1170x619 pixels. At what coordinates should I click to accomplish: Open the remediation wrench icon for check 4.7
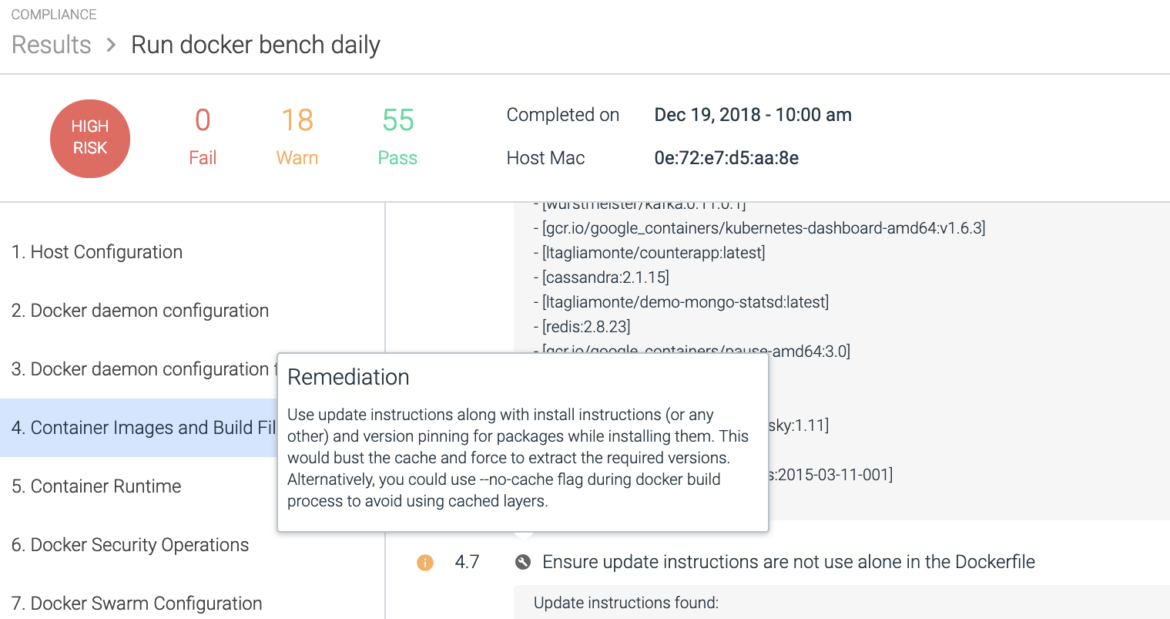523,562
